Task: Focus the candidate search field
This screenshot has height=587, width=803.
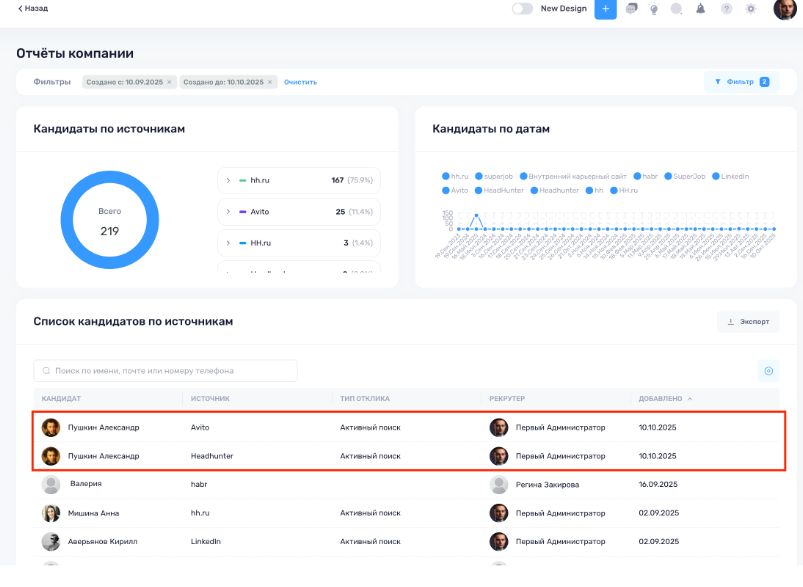Action: pos(165,371)
